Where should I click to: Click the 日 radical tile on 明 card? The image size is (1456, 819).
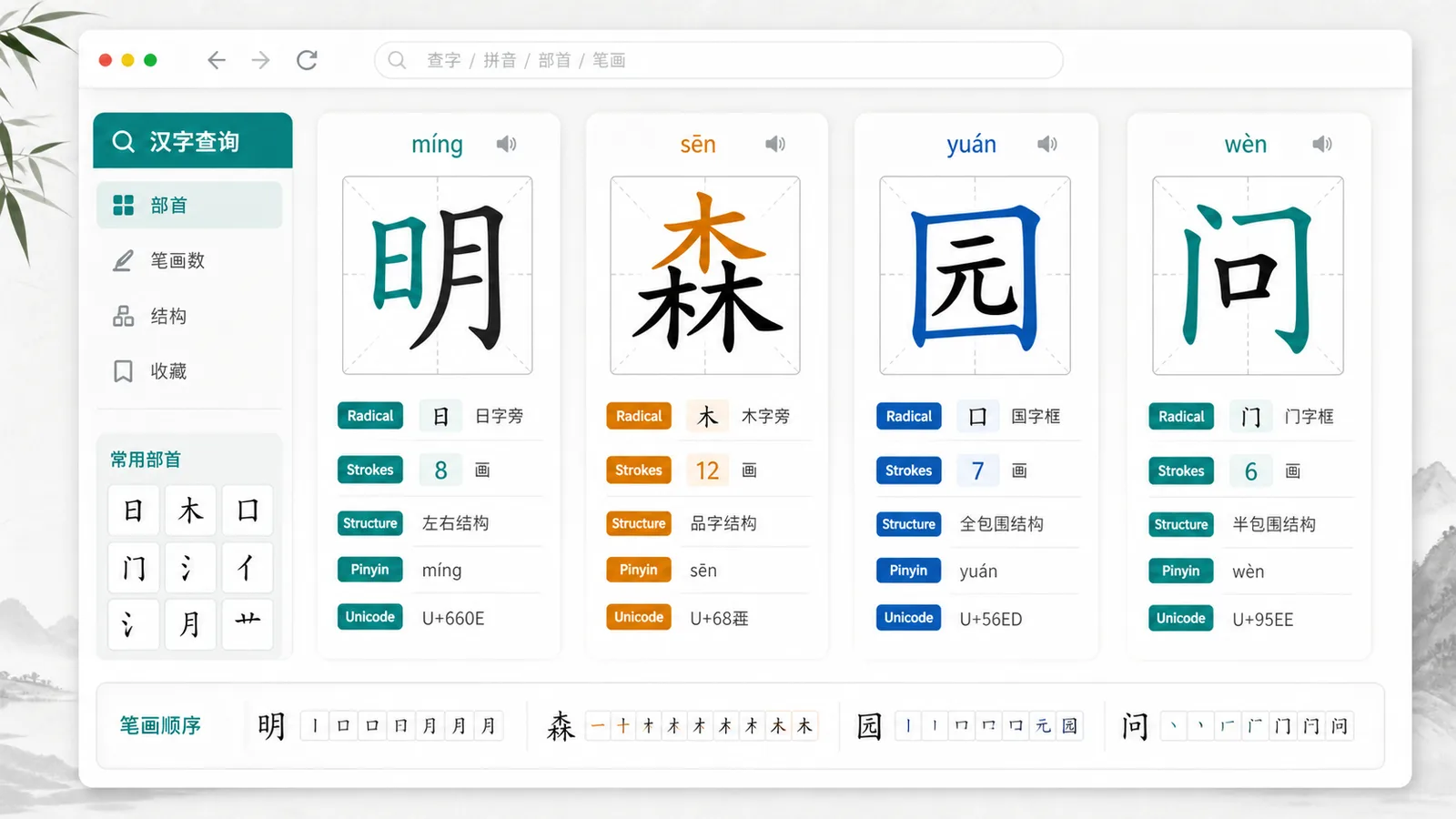point(441,416)
